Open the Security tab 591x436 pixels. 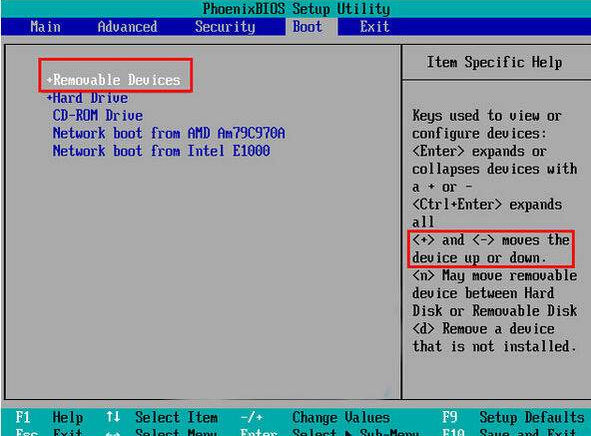click(225, 27)
